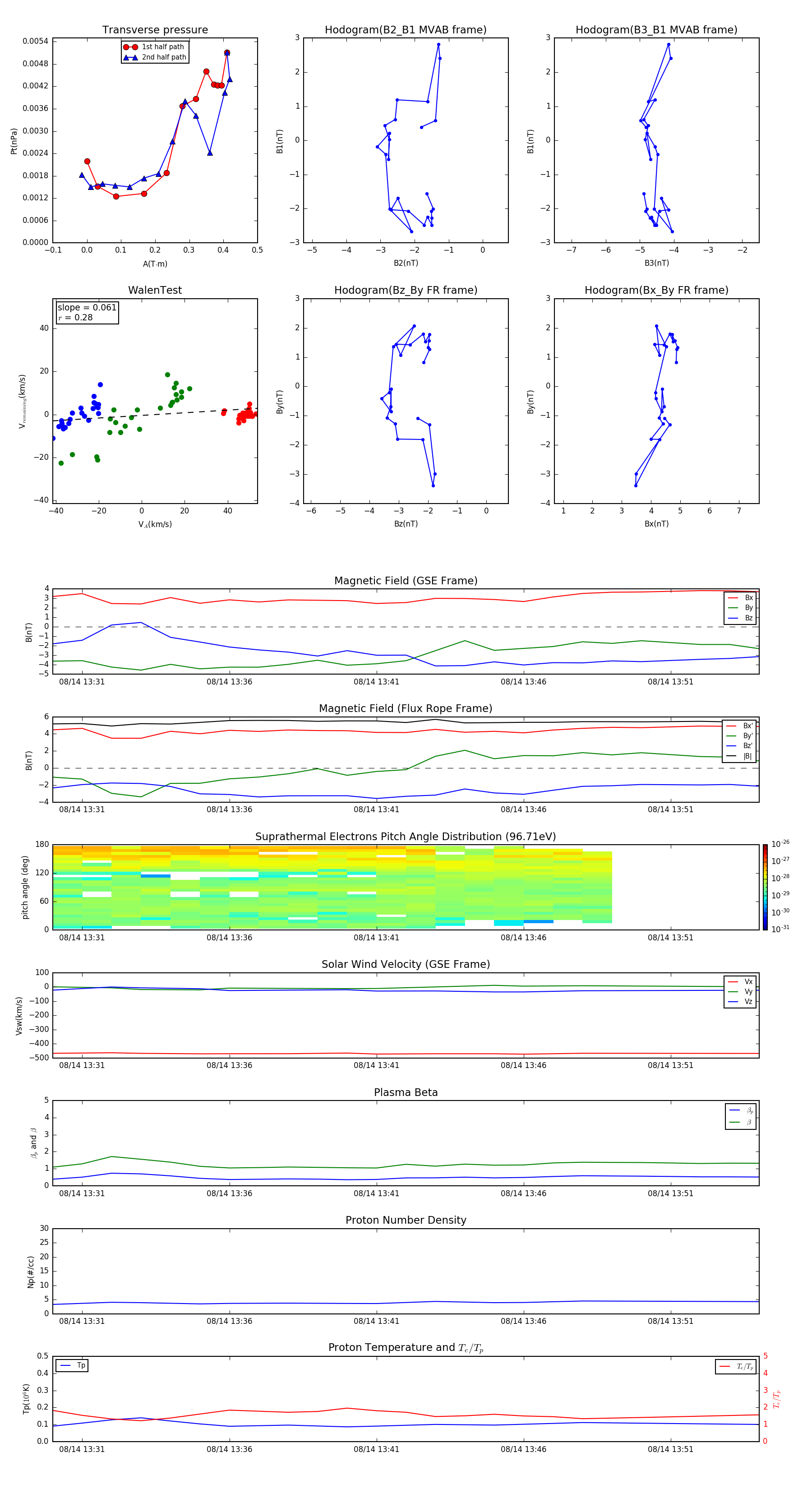
Task: Select the Tp legend entry
Action: tap(72, 1365)
